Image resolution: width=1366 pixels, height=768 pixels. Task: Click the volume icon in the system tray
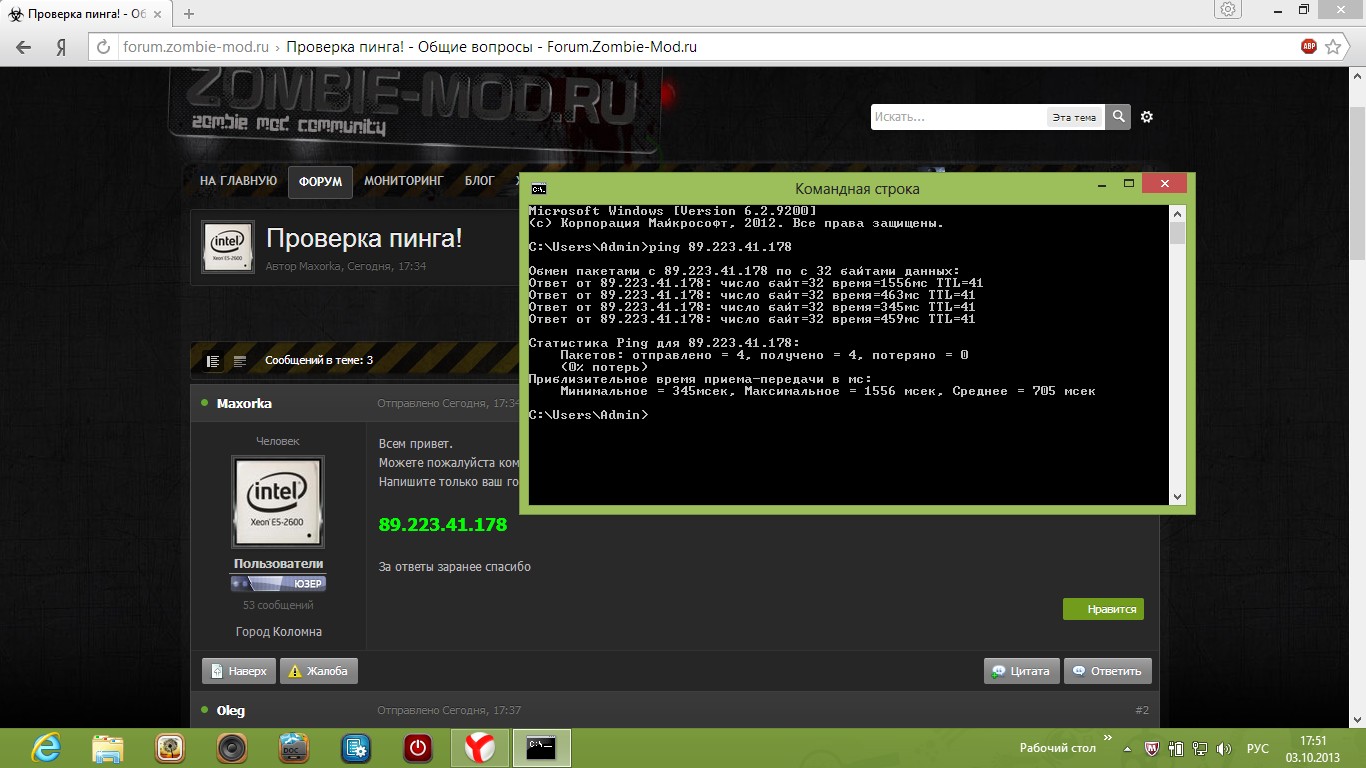point(1226,748)
